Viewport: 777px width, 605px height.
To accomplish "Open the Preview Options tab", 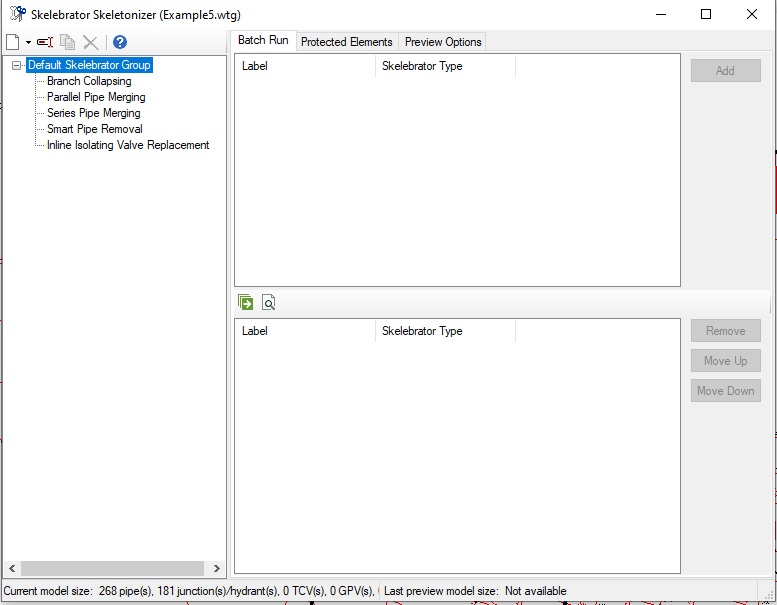I will tap(443, 42).
